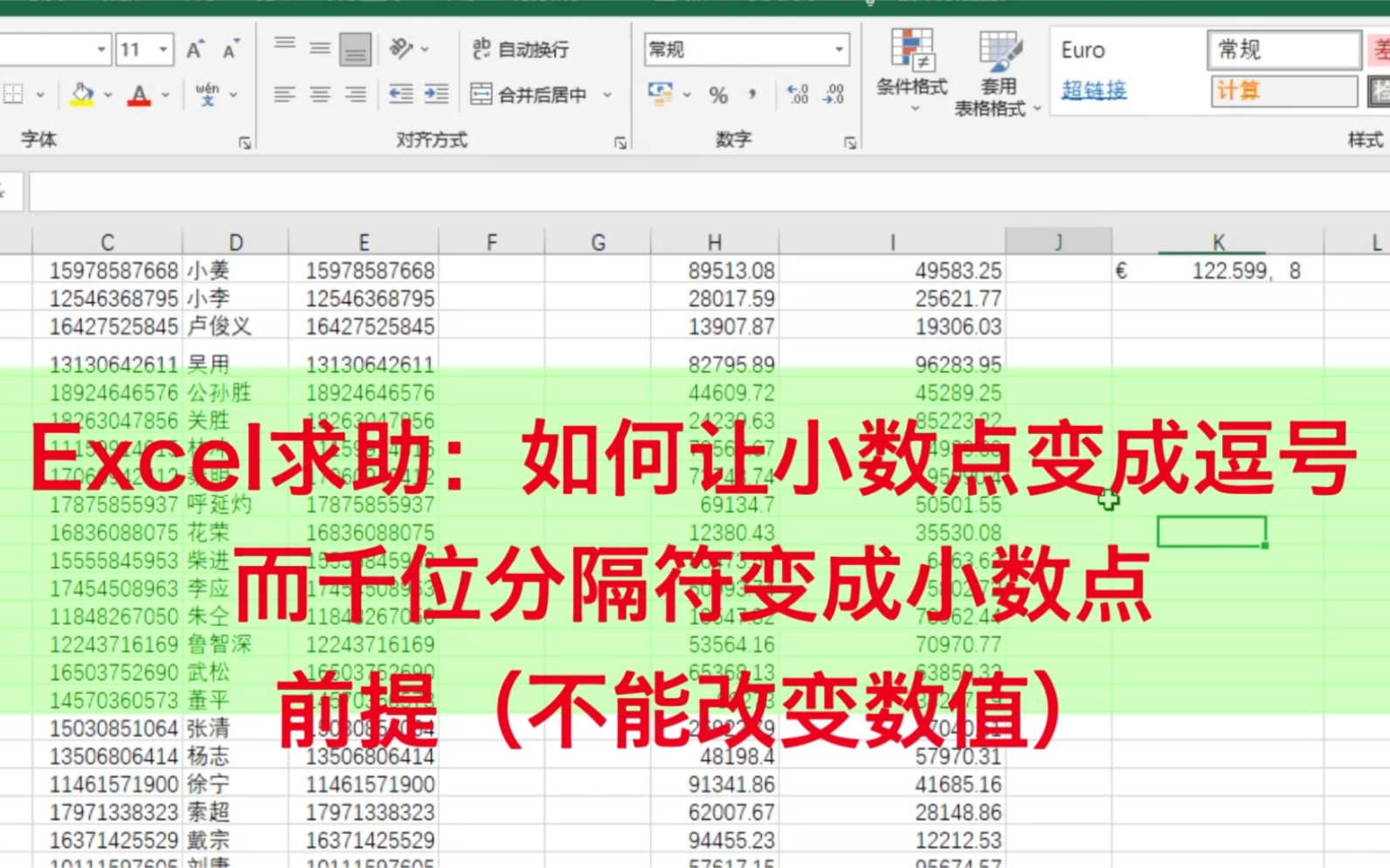
Task: Expand the borders dropdown arrow
Action: click(x=40, y=94)
